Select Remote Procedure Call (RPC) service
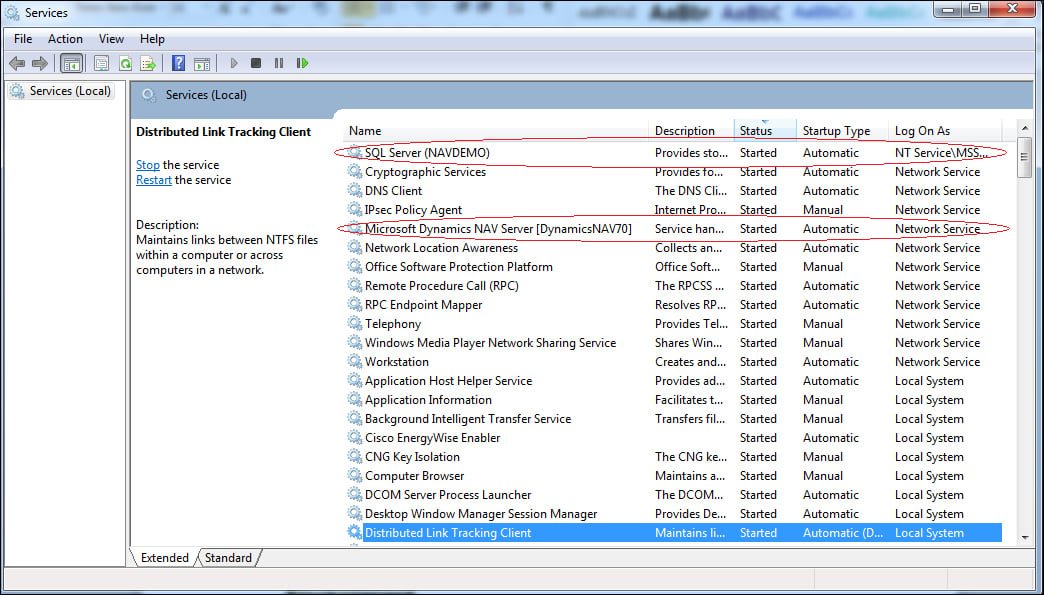The width and height of the screenshot is (1044, 595). click(441, 286)
